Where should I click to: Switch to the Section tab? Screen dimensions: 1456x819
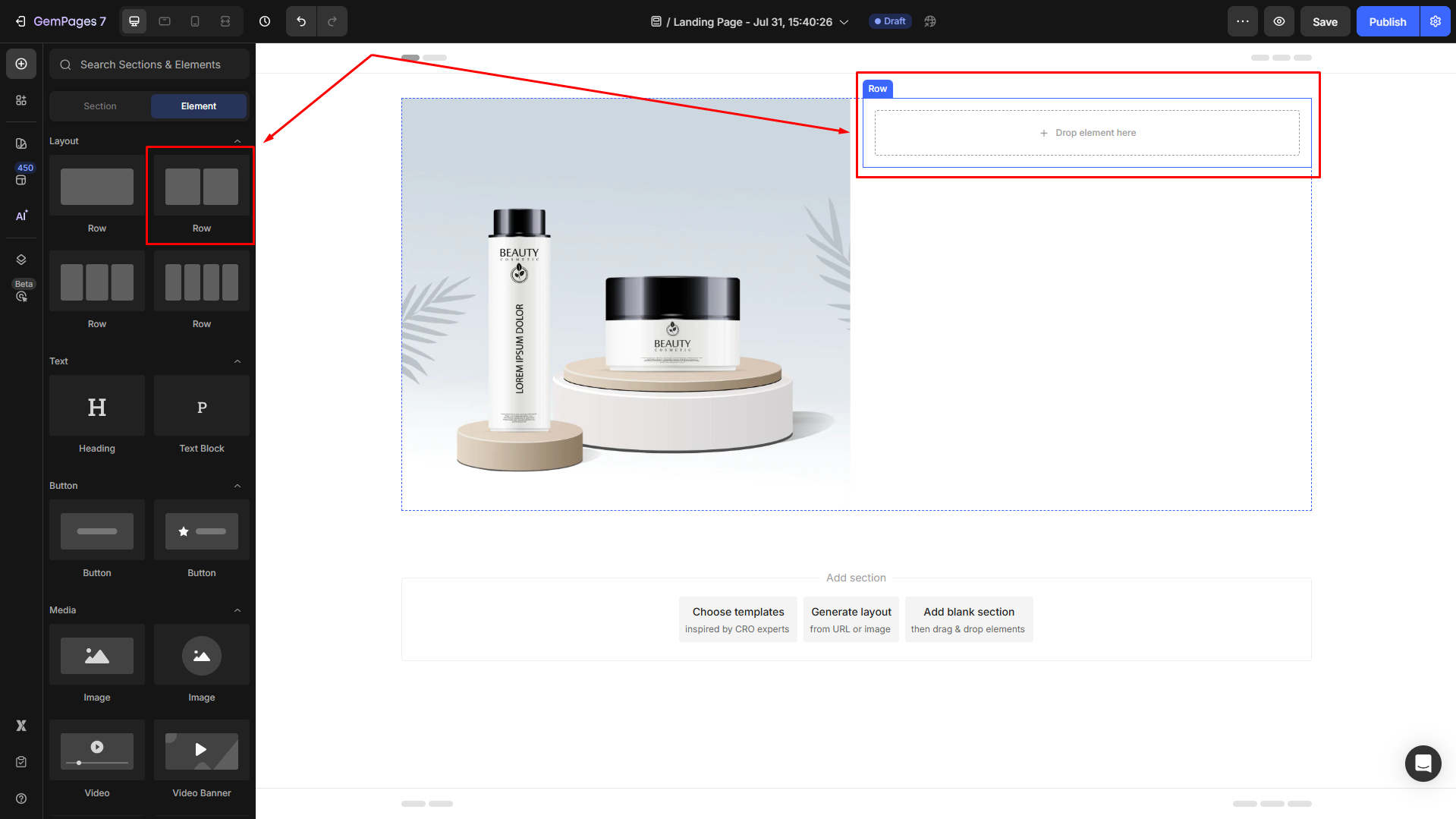pyautogui.click(x=100, y=106)
